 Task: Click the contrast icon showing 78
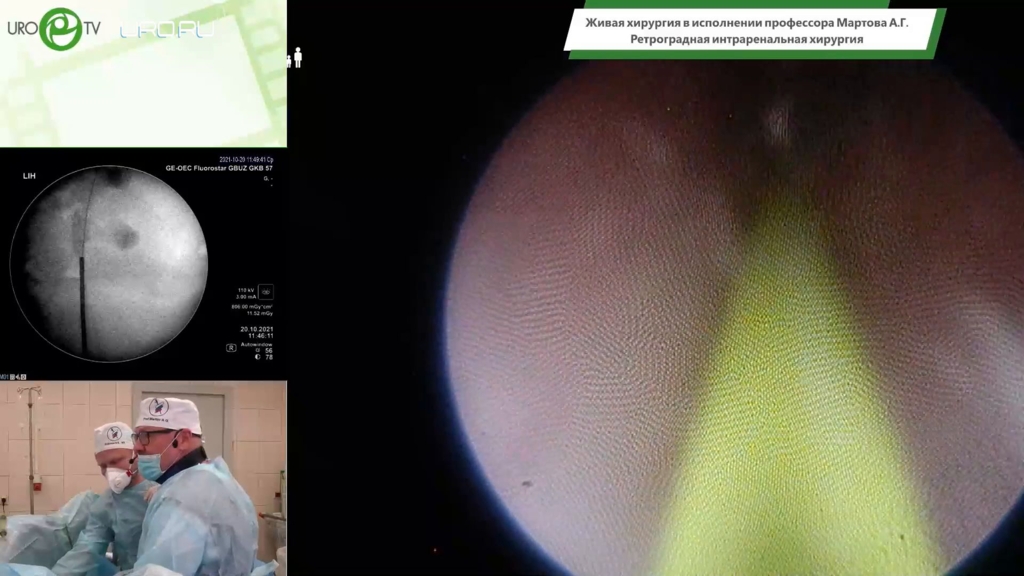point(258,357)
